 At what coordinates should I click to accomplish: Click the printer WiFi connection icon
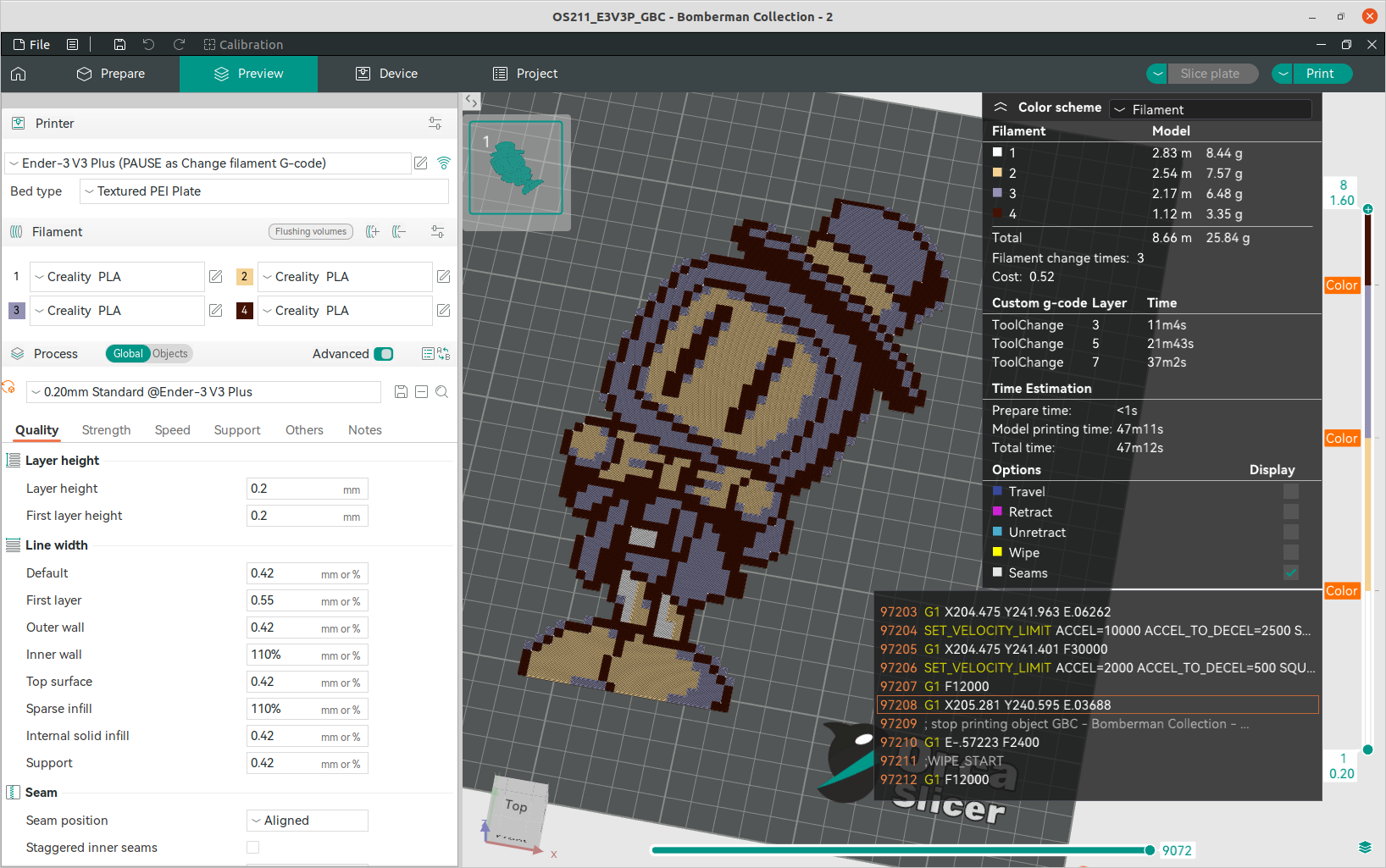(x=444, y=163)
